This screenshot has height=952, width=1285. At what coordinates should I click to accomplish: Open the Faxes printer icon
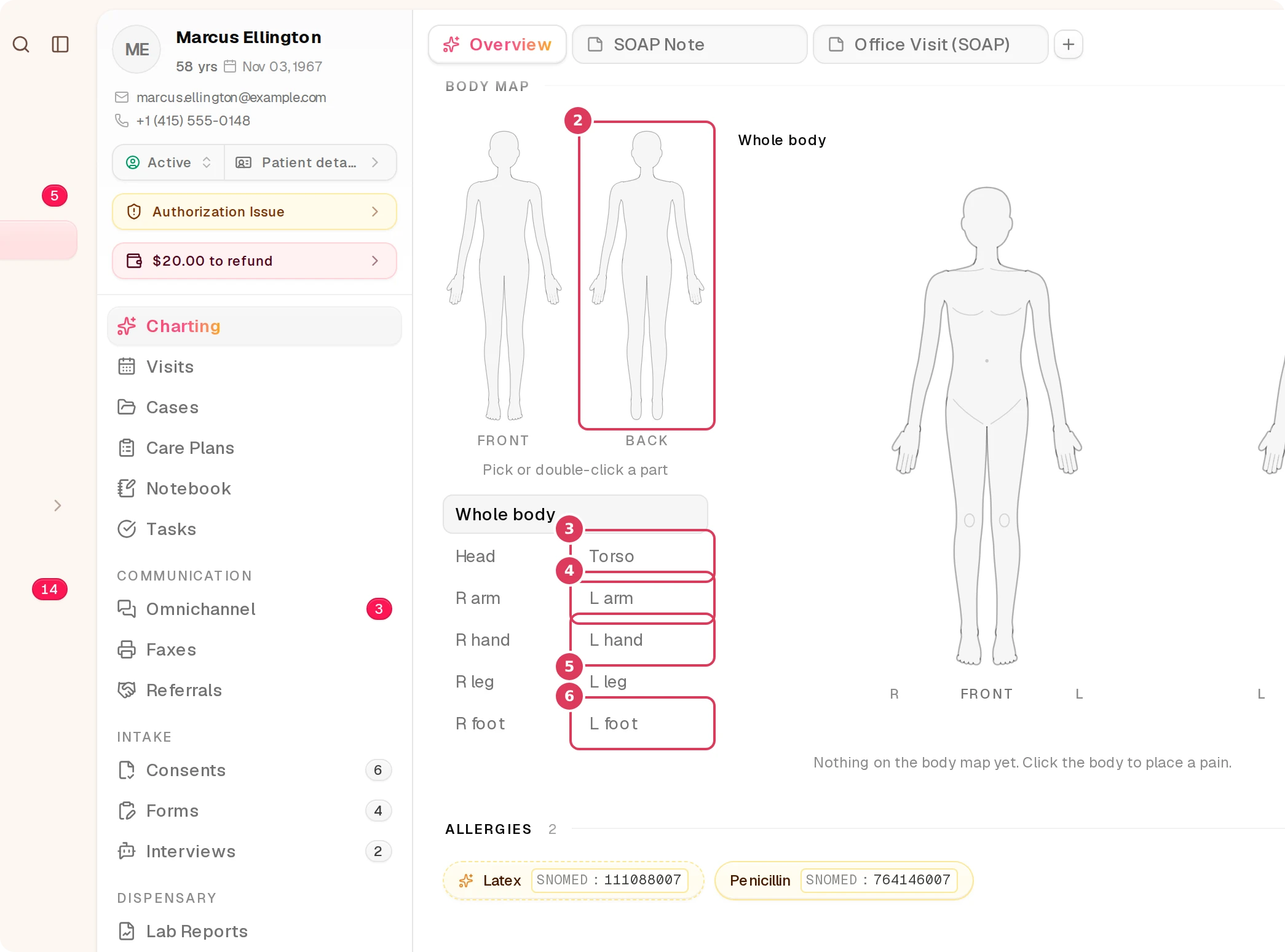tap(127, 649)
